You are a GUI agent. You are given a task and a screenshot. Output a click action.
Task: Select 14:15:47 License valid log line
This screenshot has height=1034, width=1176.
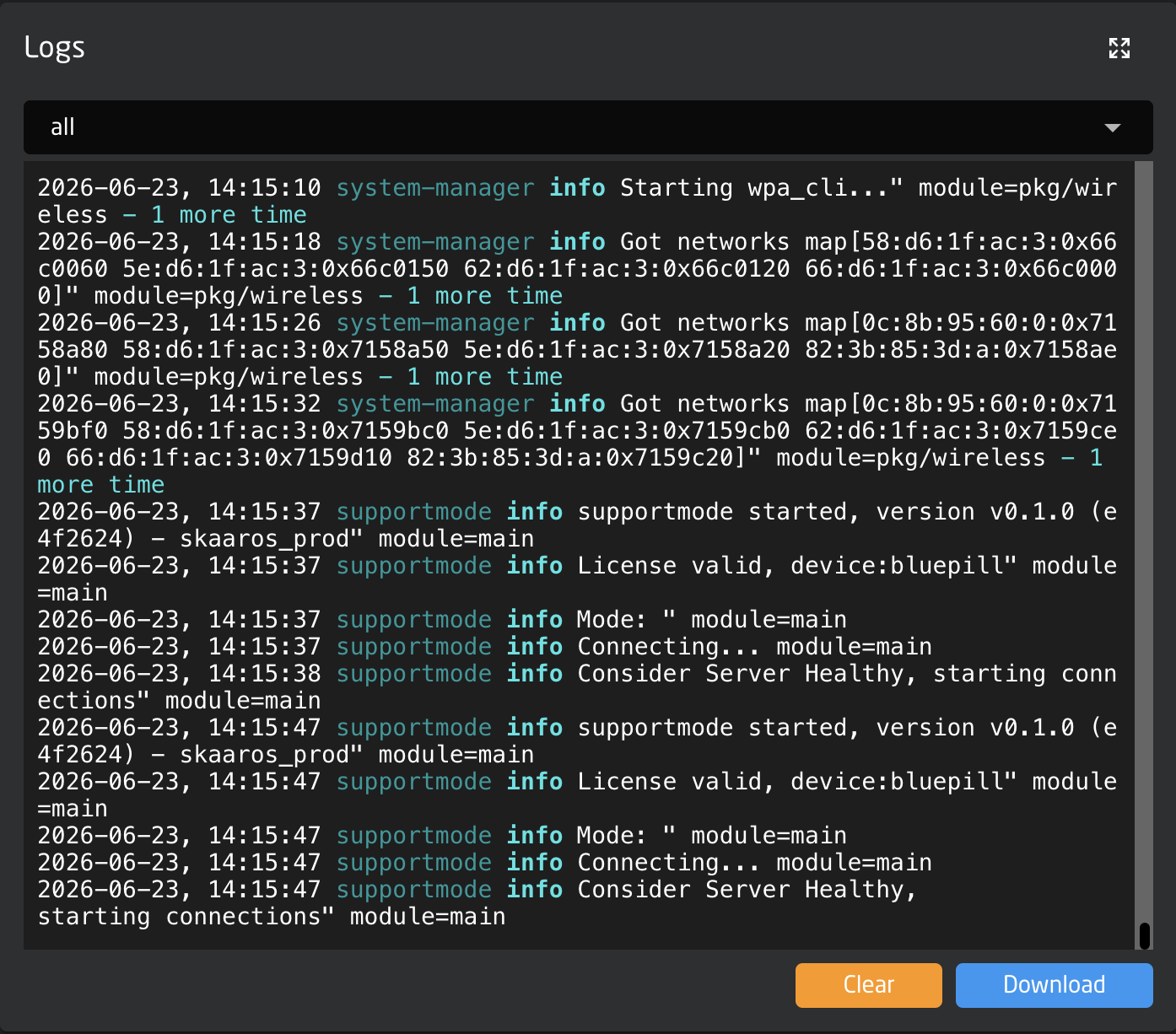578,795
